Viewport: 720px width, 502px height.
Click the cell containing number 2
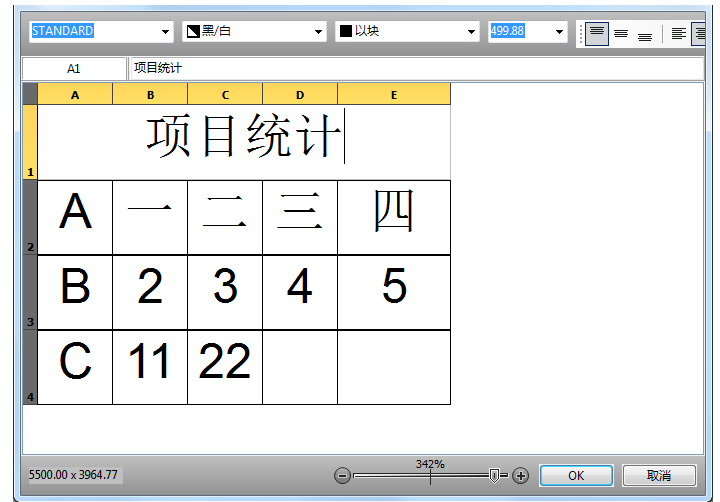tap(150, 292)
